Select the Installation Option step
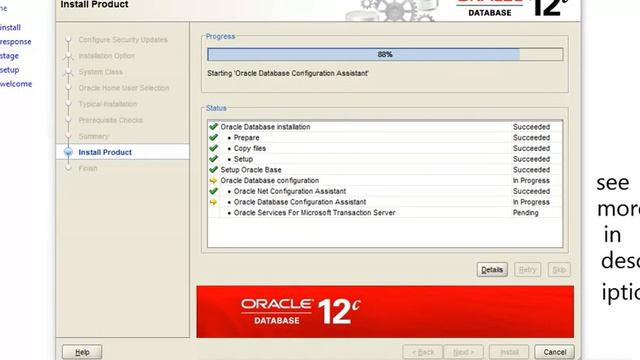Viewport: 640px width, 360px height. click(107, 56)
